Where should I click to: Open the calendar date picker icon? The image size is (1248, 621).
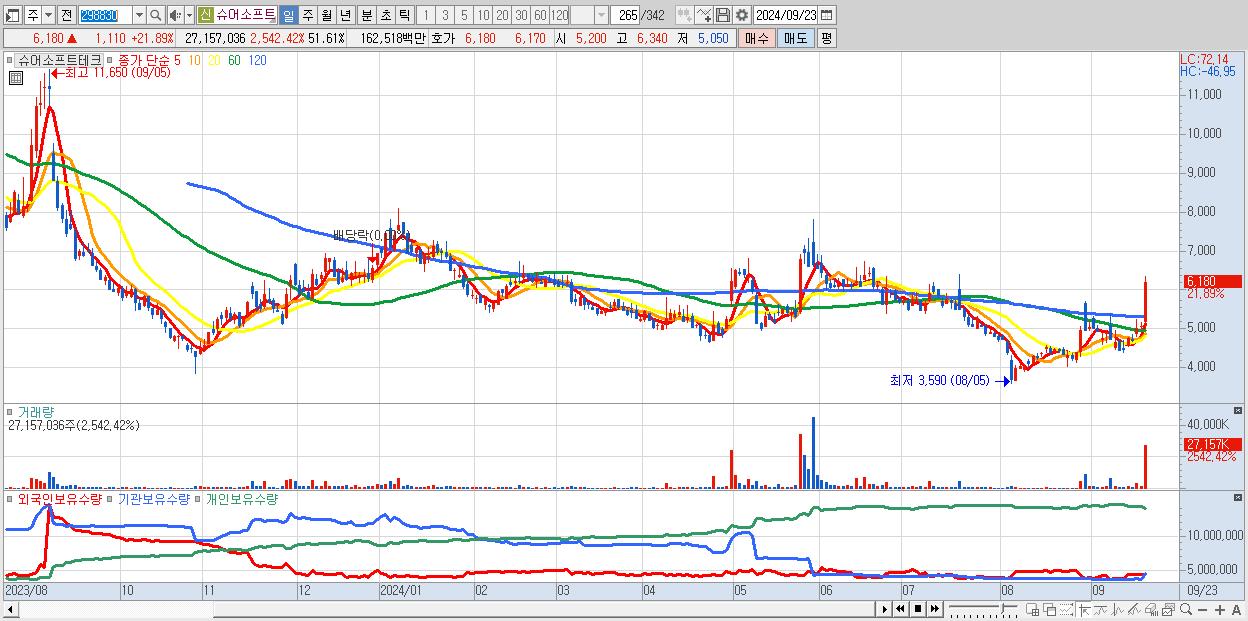point(827,15)
